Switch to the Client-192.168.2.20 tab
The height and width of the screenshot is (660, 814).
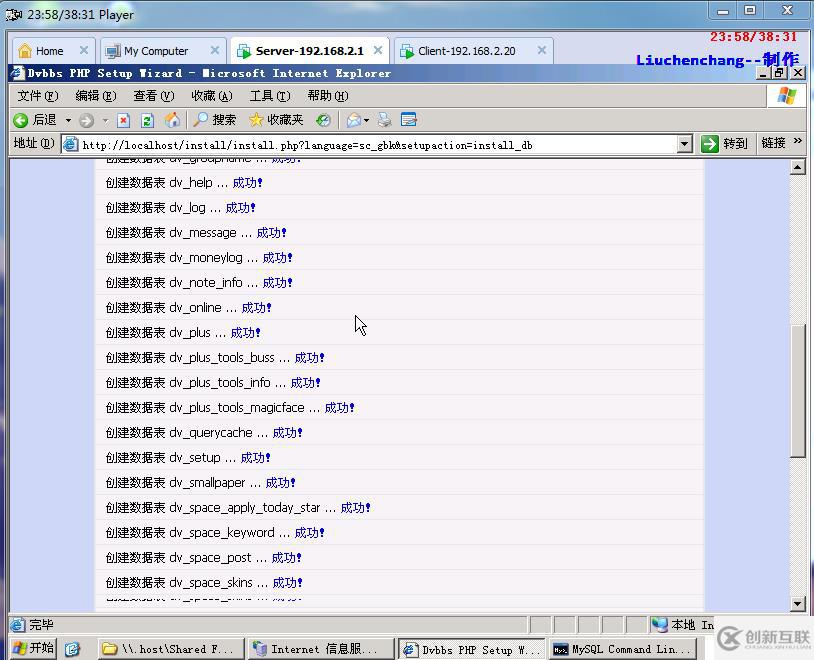(x=473, y=51)
